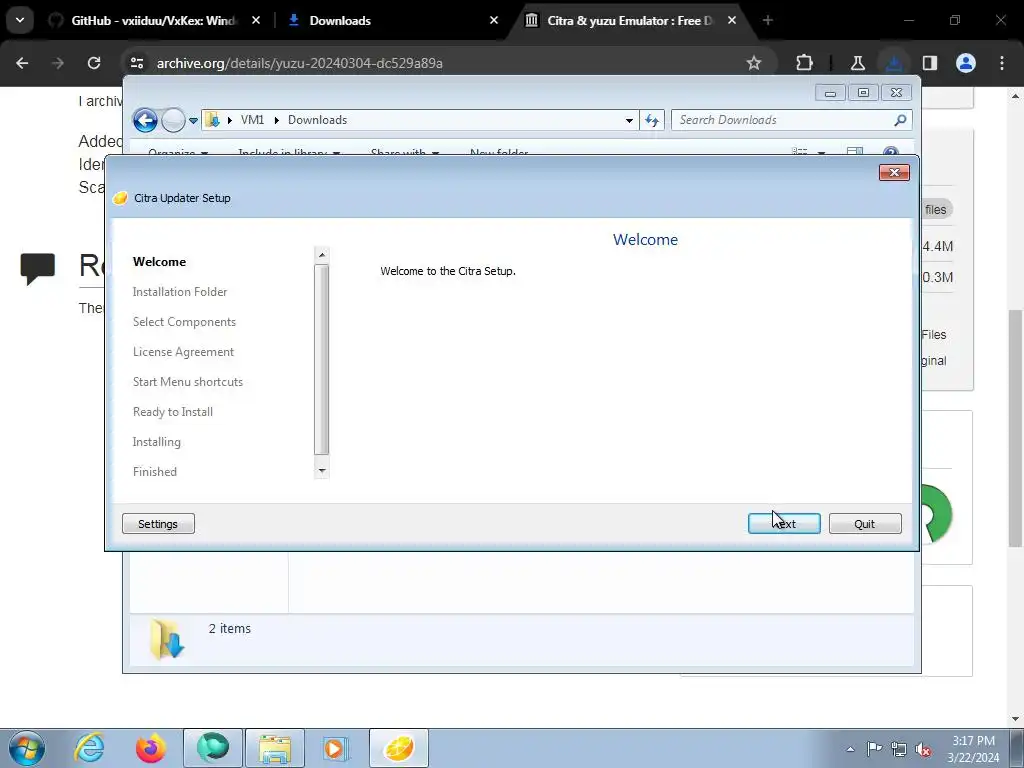Close the Citra & yuzu Emulator tab
1024x768 pixels.
click(x=732, y=21)
